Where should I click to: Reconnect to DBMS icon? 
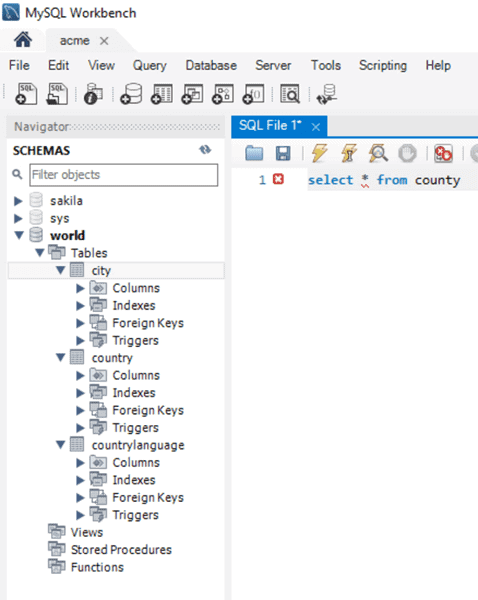coord(326,94)
